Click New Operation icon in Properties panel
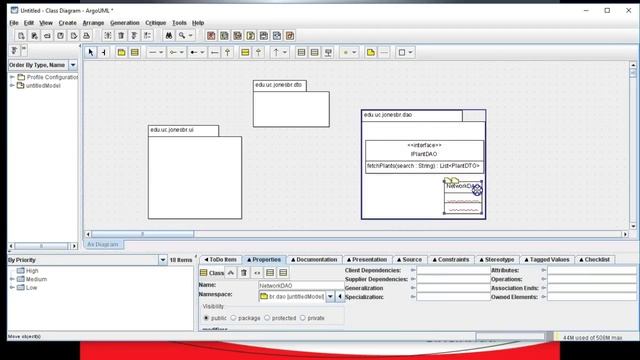640x360 pixels. (283, 273)
